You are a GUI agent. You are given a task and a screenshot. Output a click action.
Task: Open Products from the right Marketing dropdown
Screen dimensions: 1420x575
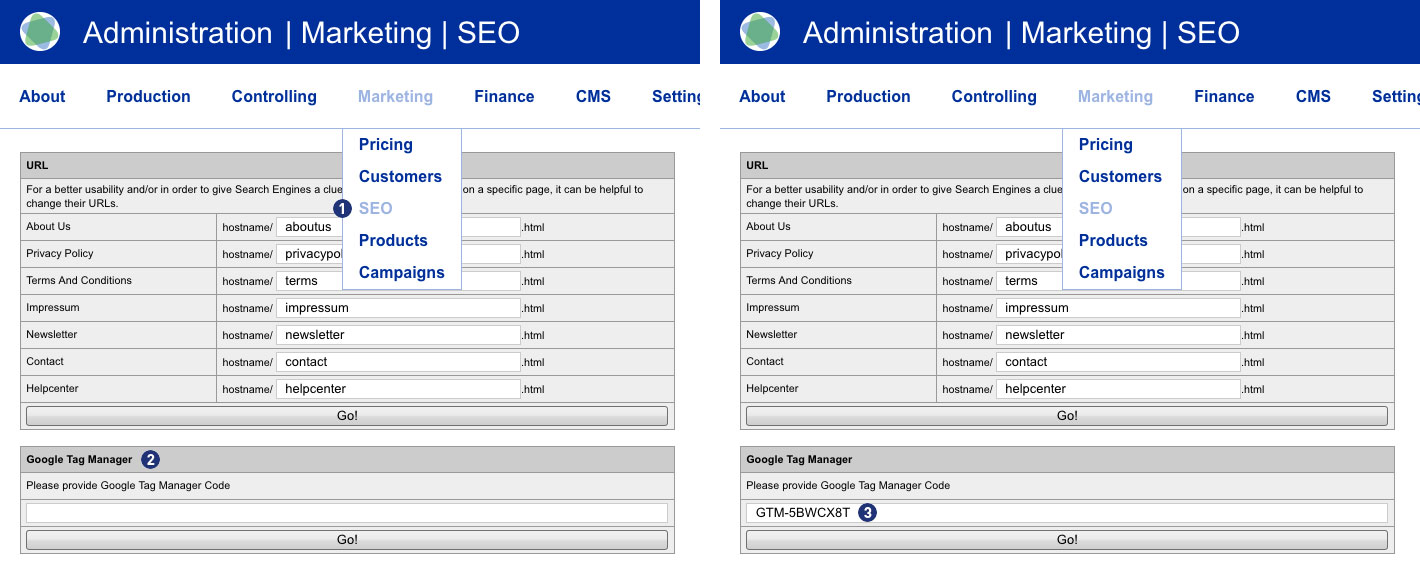click(1113, 241)
